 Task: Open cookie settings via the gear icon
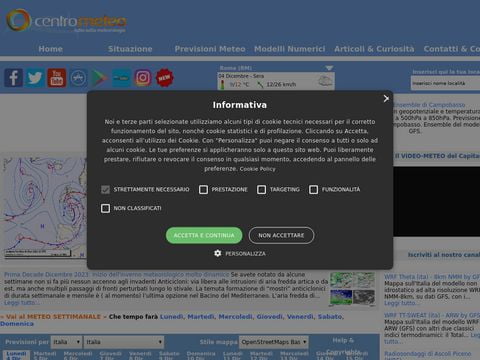[217, 253]
